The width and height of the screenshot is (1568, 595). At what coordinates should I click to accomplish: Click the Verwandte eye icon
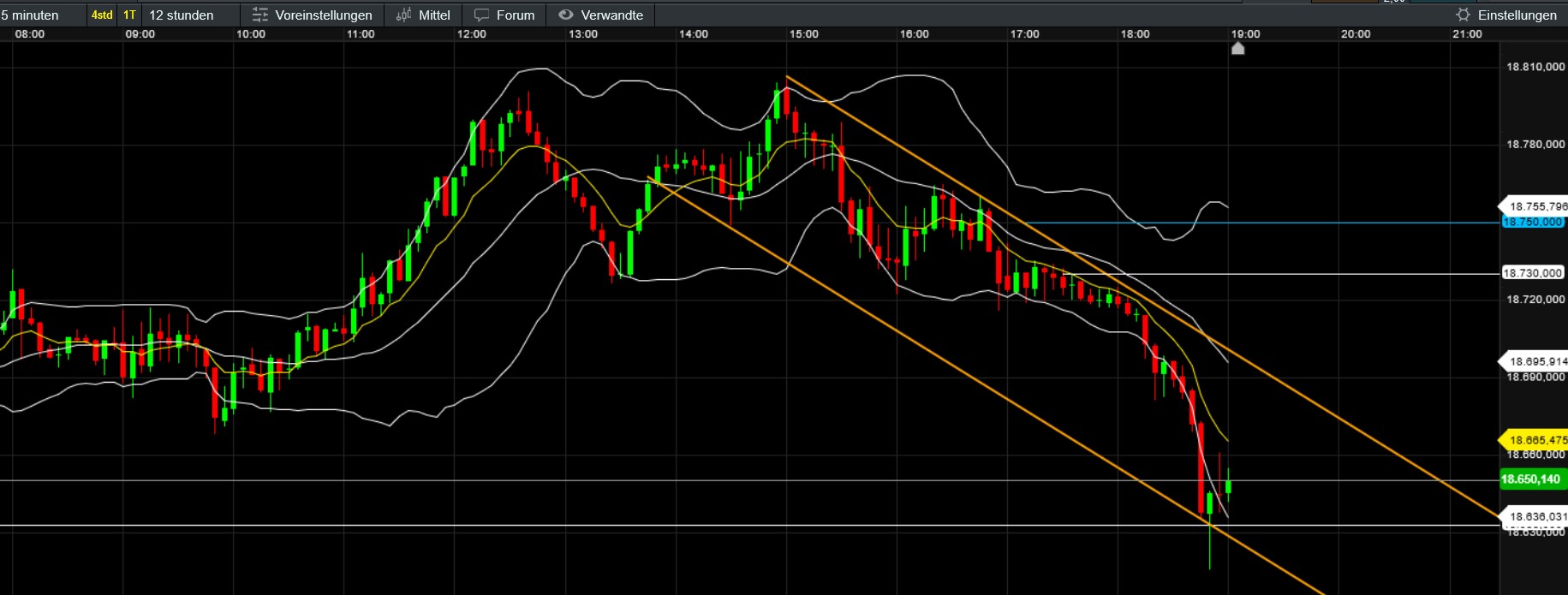(x=565, y=15)
